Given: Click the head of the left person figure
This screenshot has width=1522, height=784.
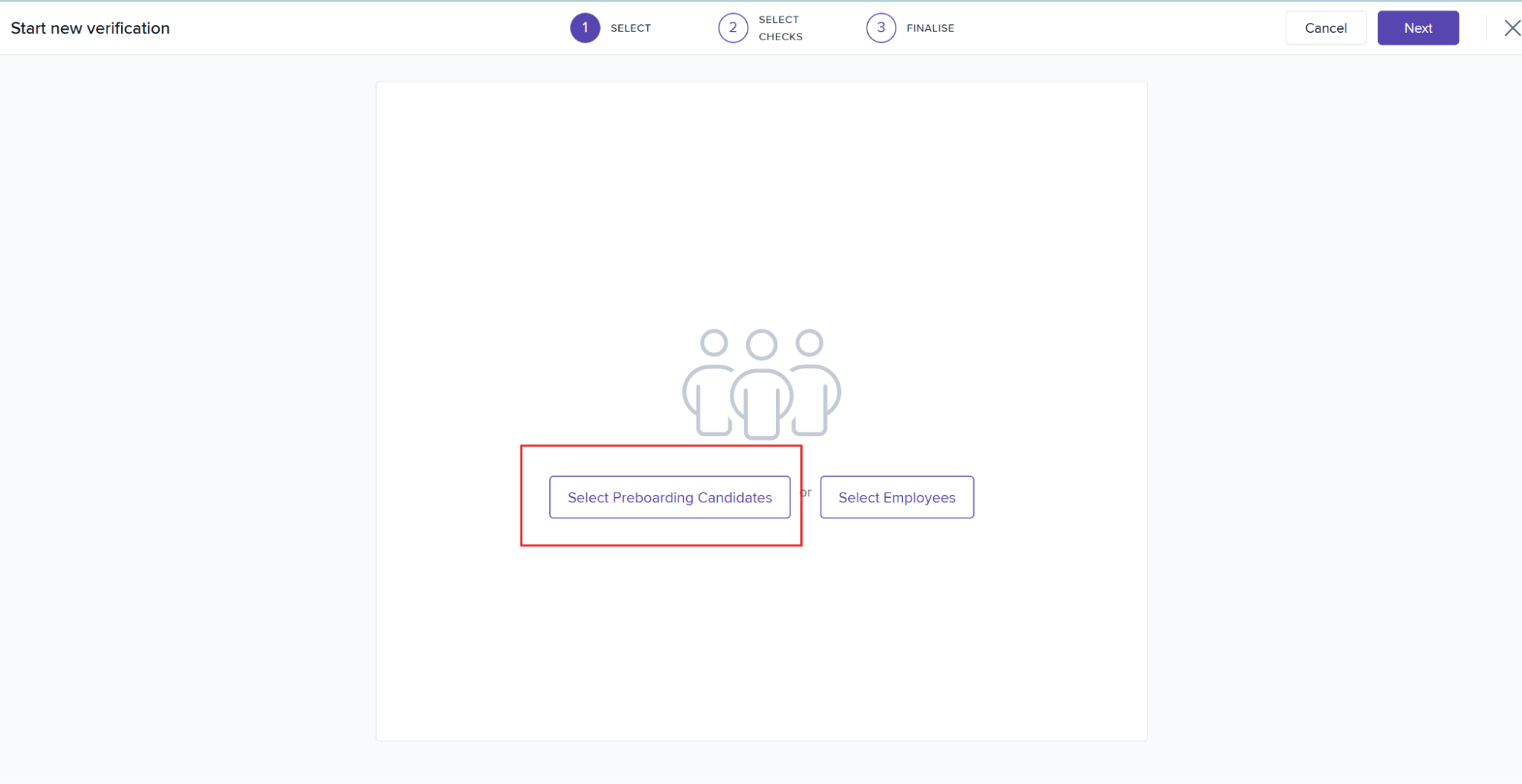Looking at the screenshot, I should click(714, 343).
